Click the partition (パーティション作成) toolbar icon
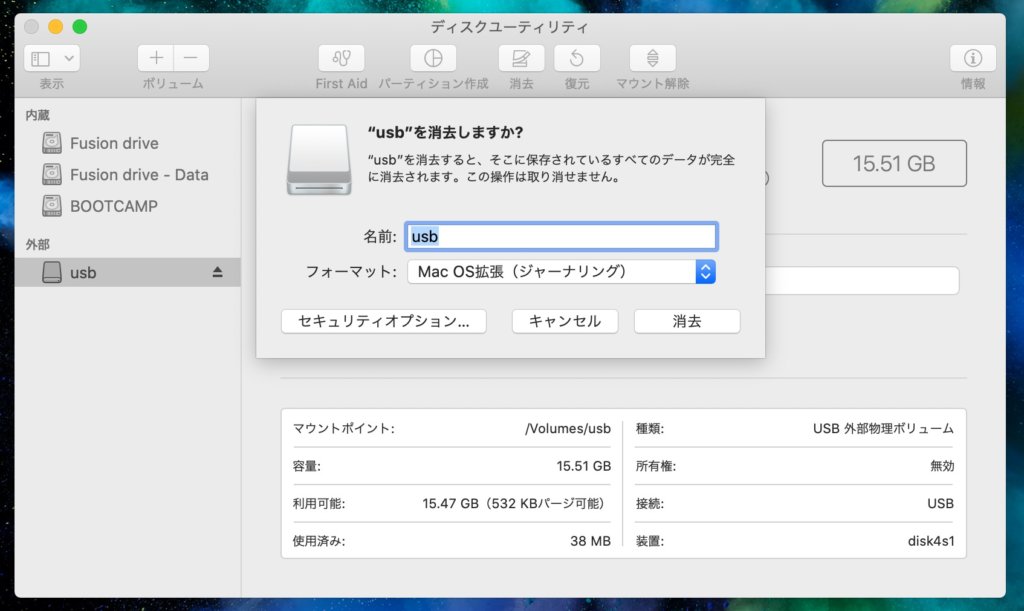The height and width of the screenshot is (611, 1024). click(433, 58)
